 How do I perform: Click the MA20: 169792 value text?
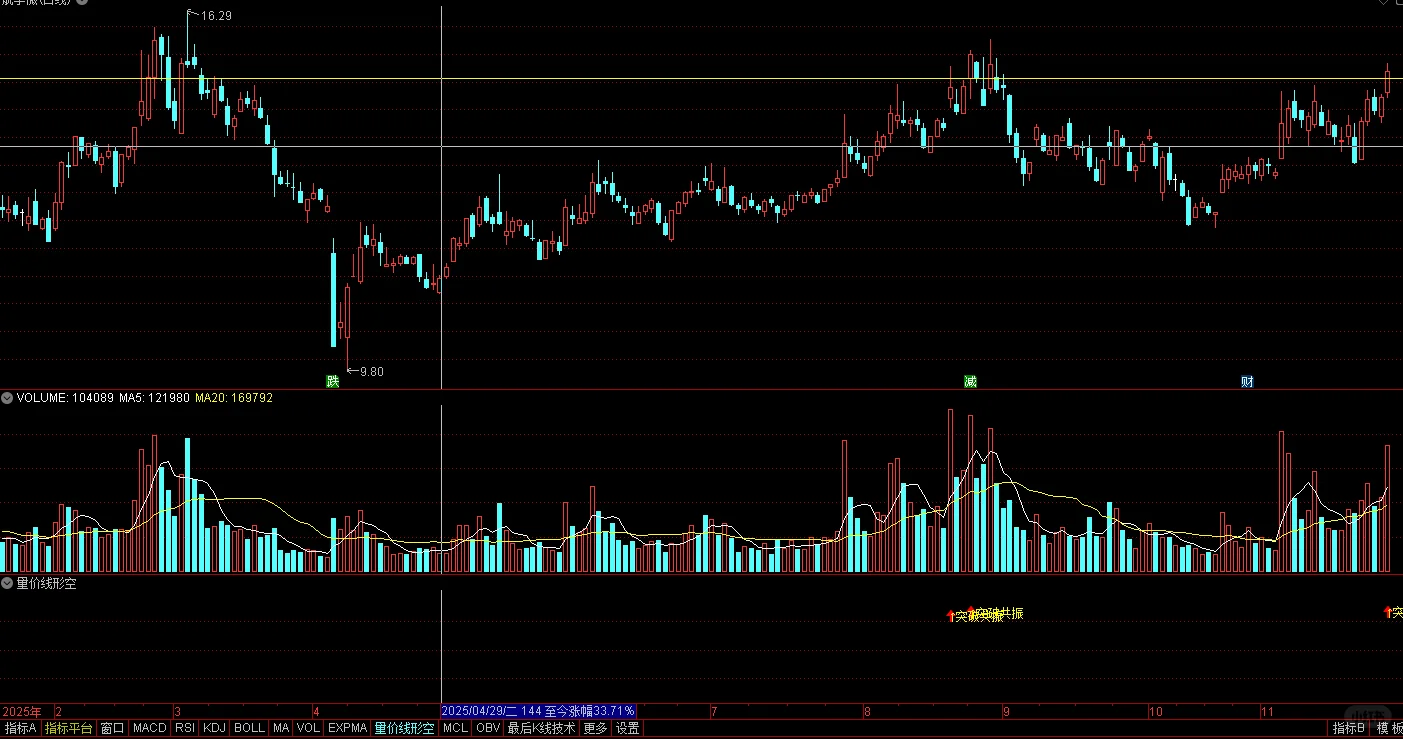[x=233, y=398]
